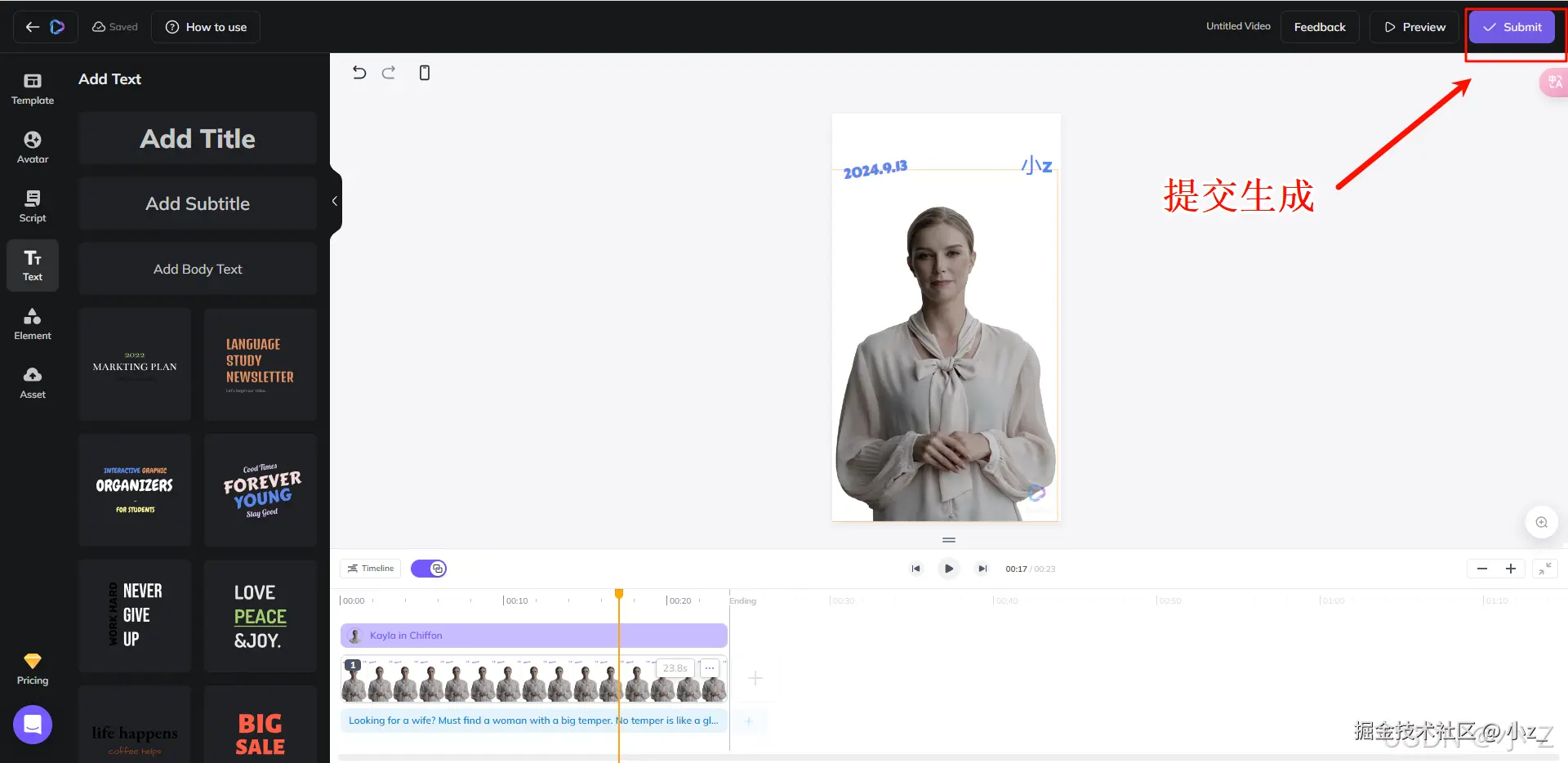1568x763 pixels.
Task: Undo the last action
Action: 359,73
